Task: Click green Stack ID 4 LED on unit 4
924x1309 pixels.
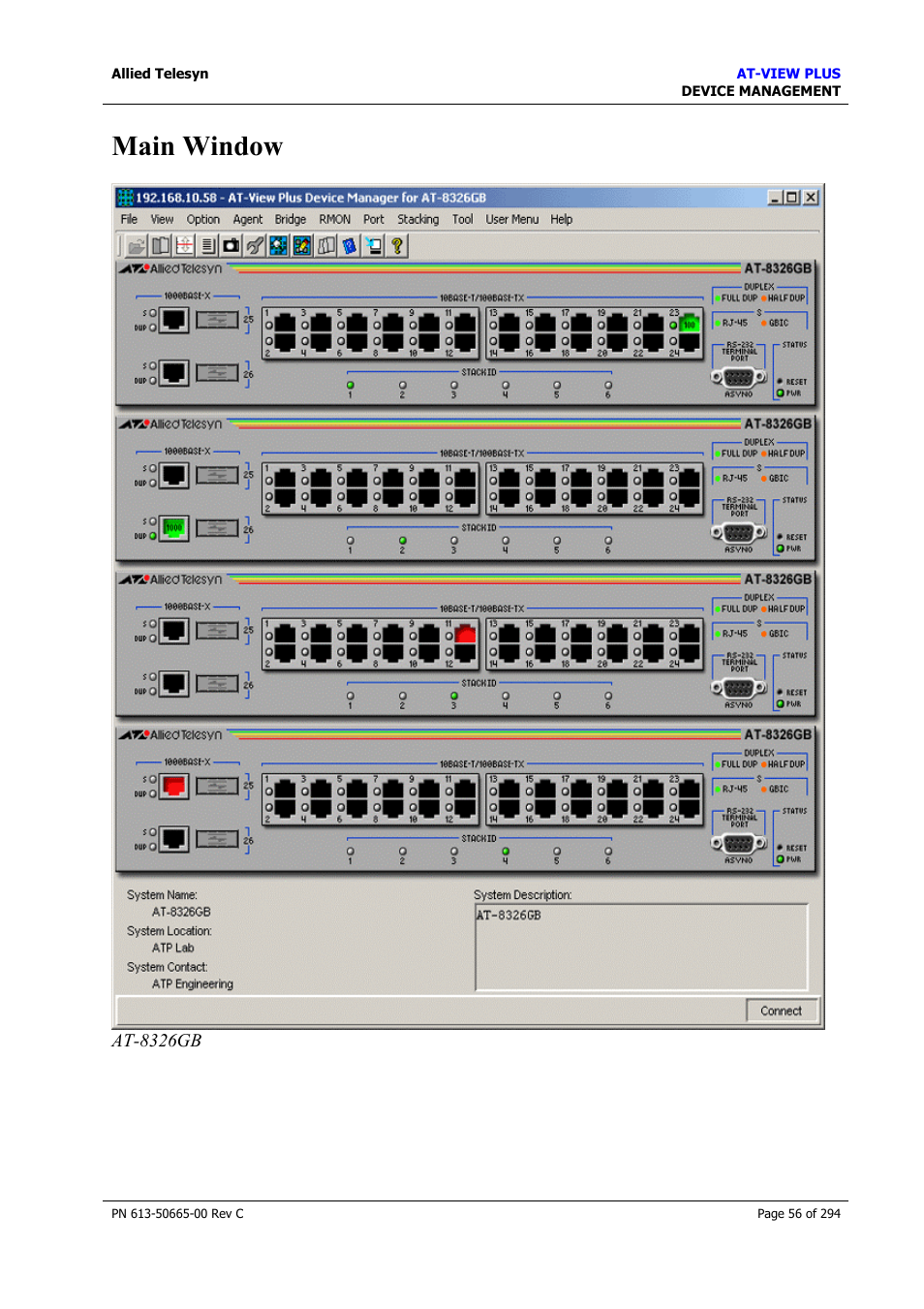Action: [506, 852]
